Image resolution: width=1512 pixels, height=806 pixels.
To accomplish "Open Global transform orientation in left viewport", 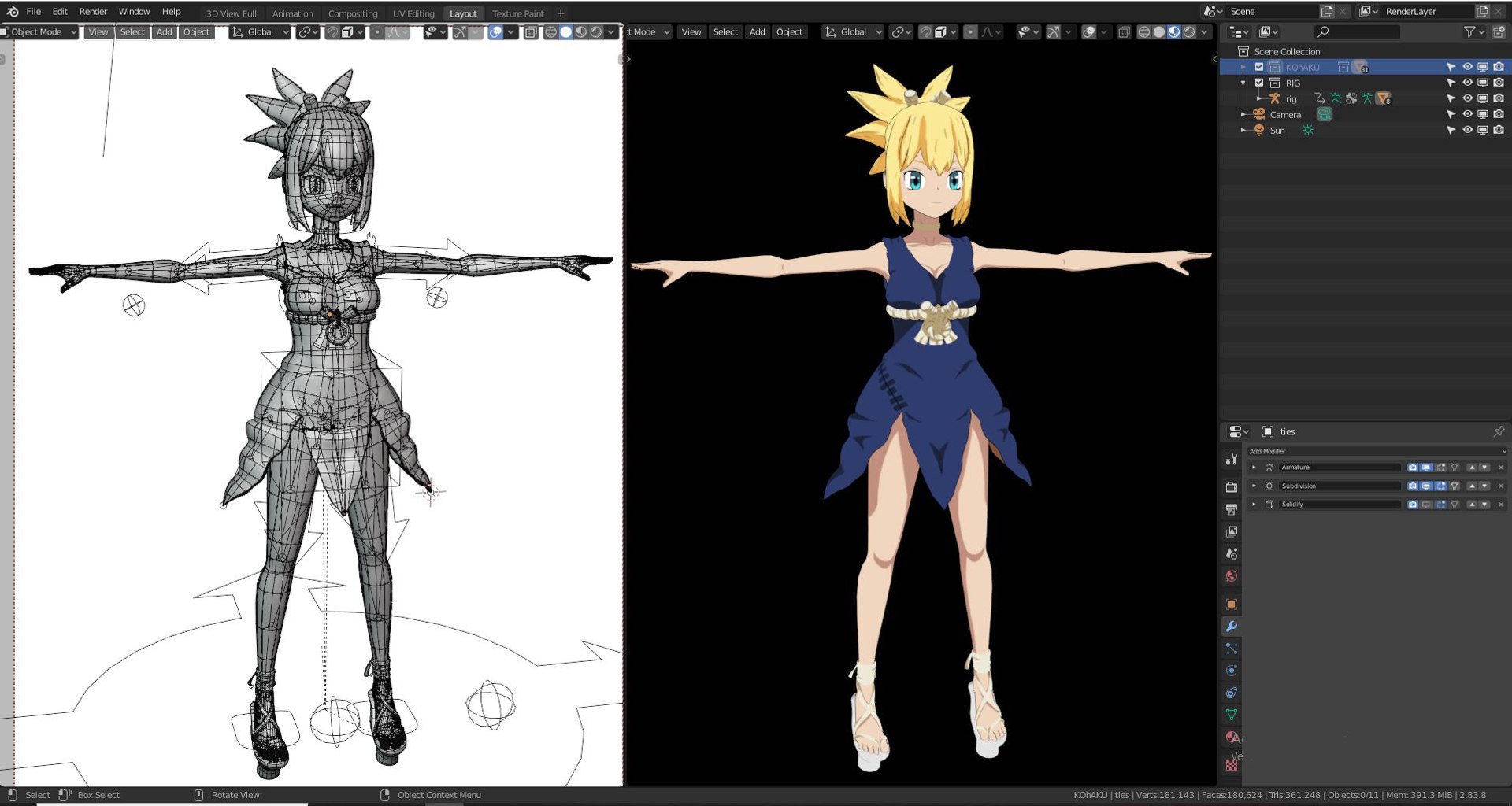I will click(261, 32).
